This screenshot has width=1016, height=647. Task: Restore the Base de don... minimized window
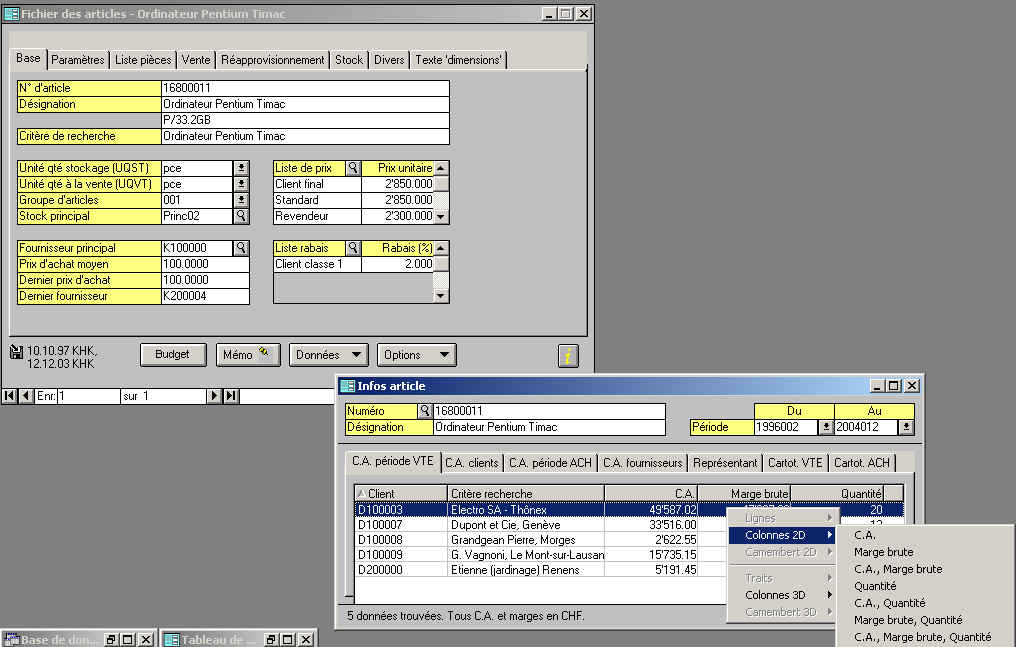(x=111, y=640)
